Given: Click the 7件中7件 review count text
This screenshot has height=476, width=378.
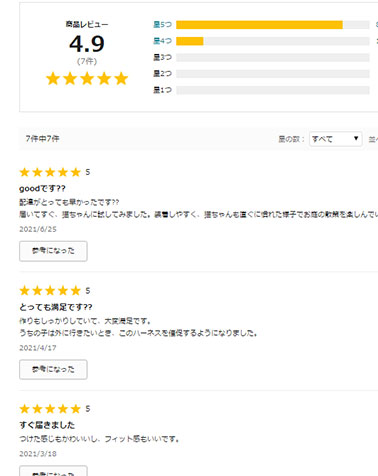Looking at the screenshot, I should point(42,138).
